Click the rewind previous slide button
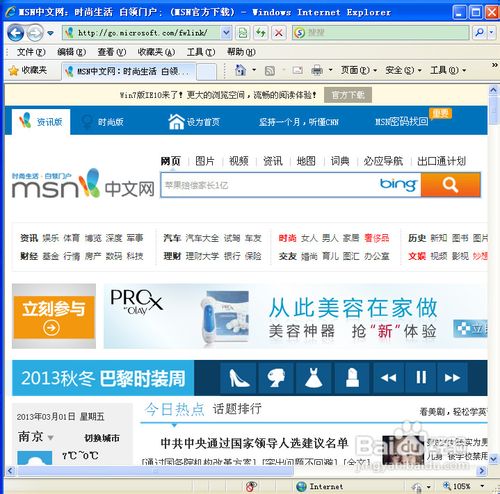500x494 pixels. click(388, 378)
